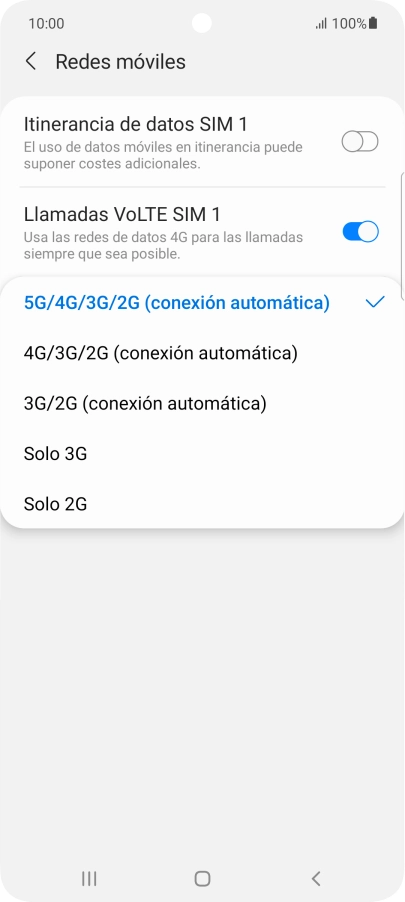Screen dimensions: 405x902
Task: Tap the back arrow beside Redes móviles
Action: click(31, 62)
